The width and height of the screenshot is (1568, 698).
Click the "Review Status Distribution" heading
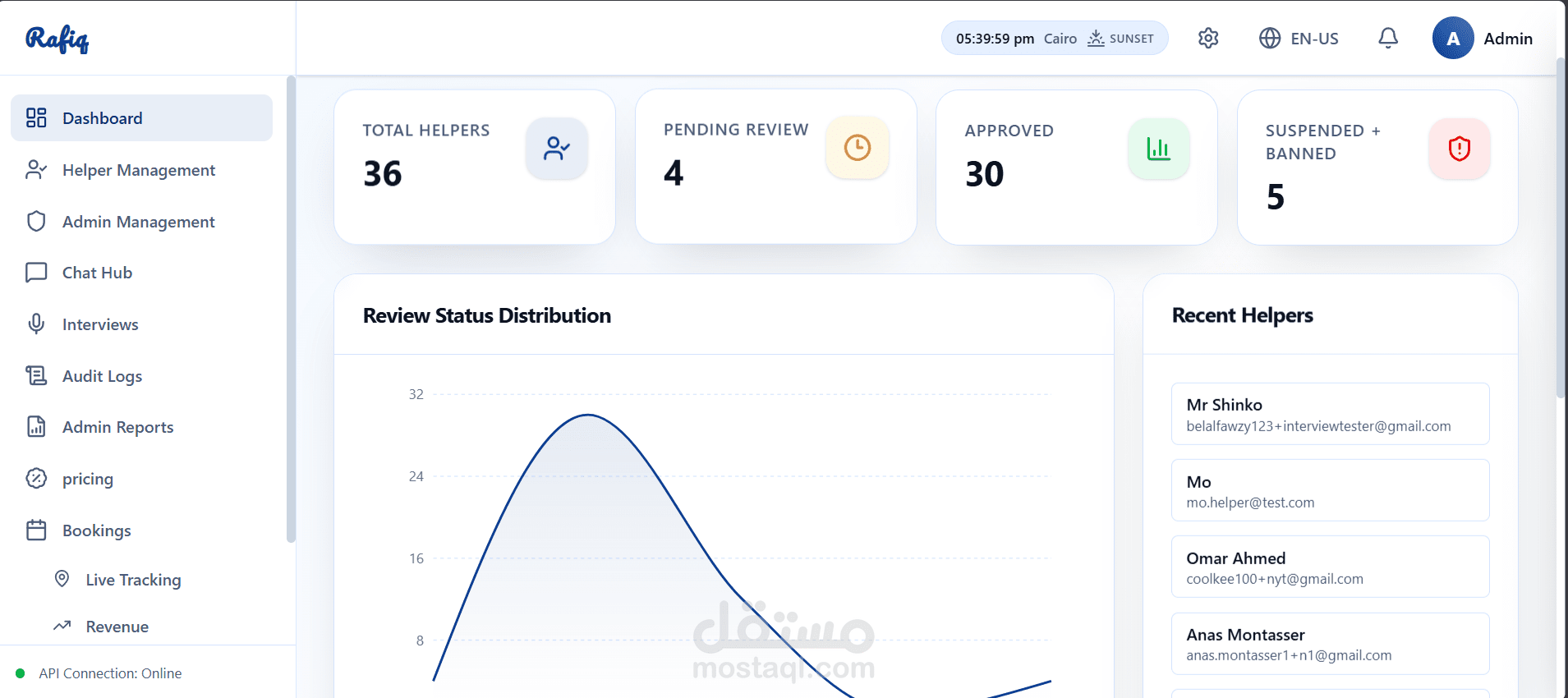pyautogui.click(x=487, y=315)
